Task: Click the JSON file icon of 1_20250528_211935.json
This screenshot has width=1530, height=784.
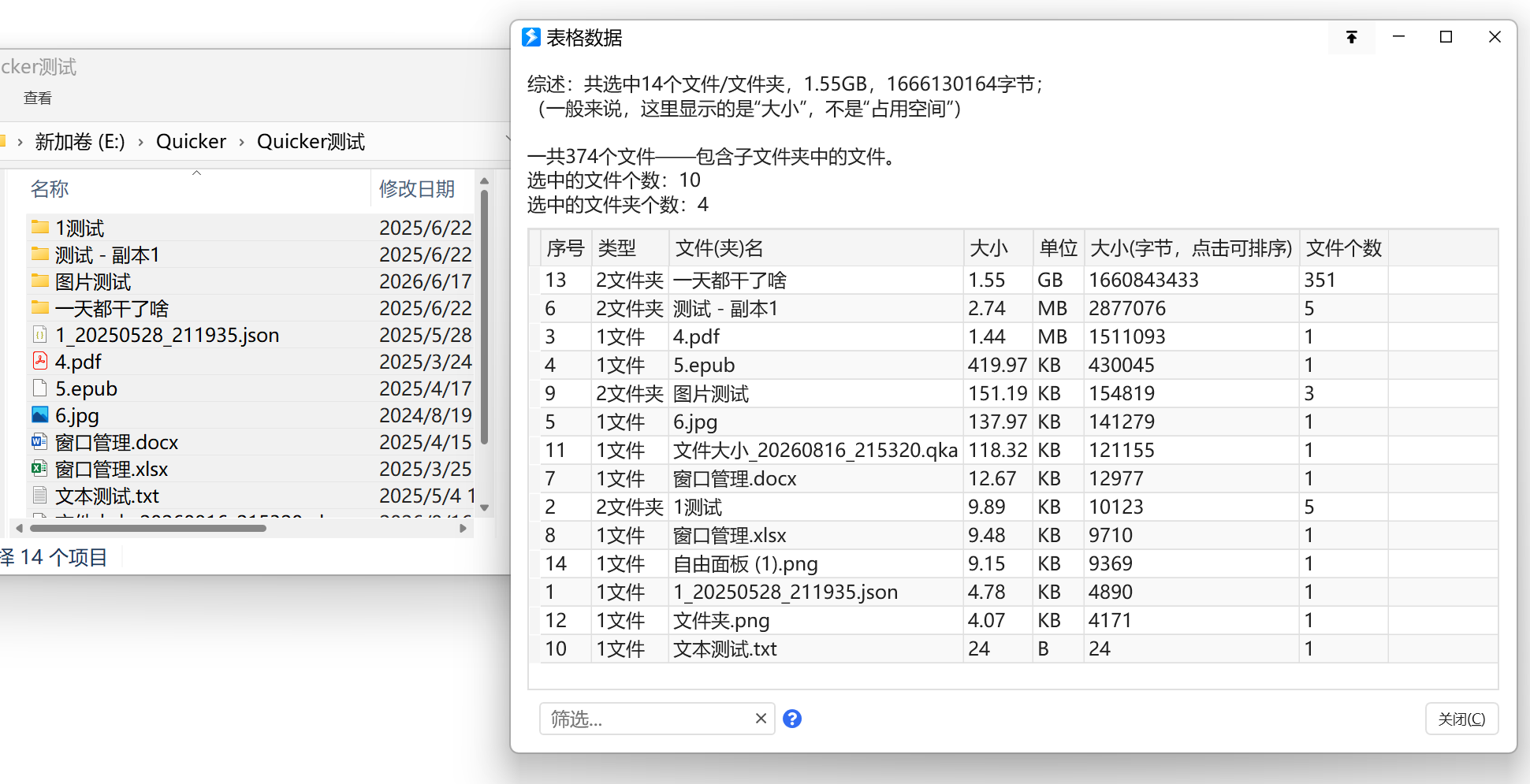Action: [x=40, y=335]
